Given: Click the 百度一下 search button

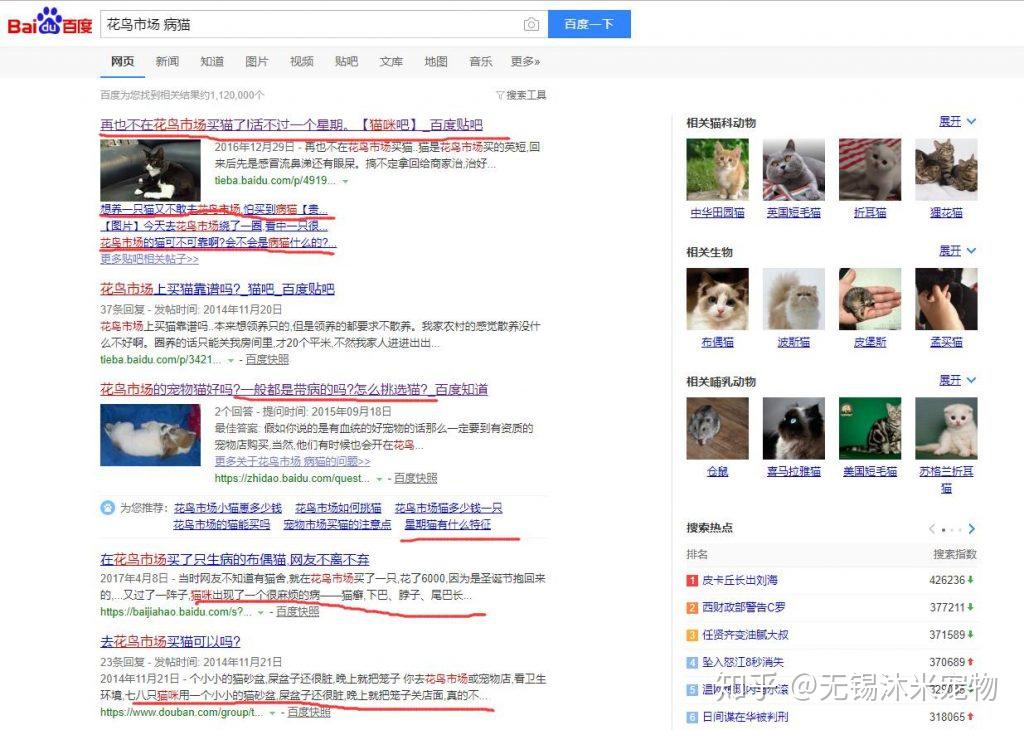Looking at the screenshot, I should pyautogui.click(x=589, y=23).
